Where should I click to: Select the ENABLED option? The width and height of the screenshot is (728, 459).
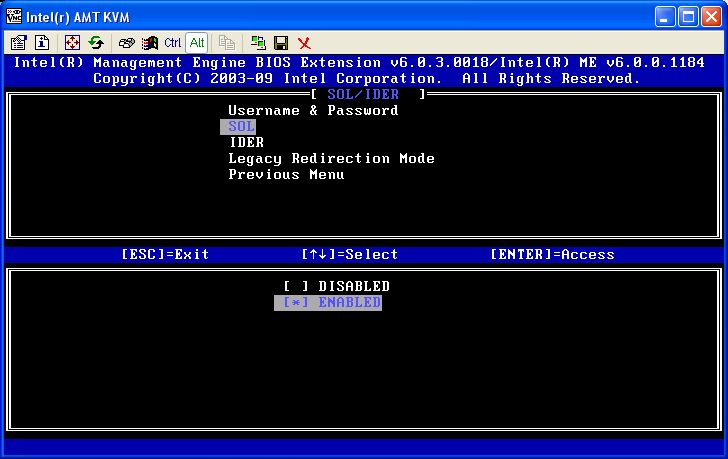click(328, 303)
